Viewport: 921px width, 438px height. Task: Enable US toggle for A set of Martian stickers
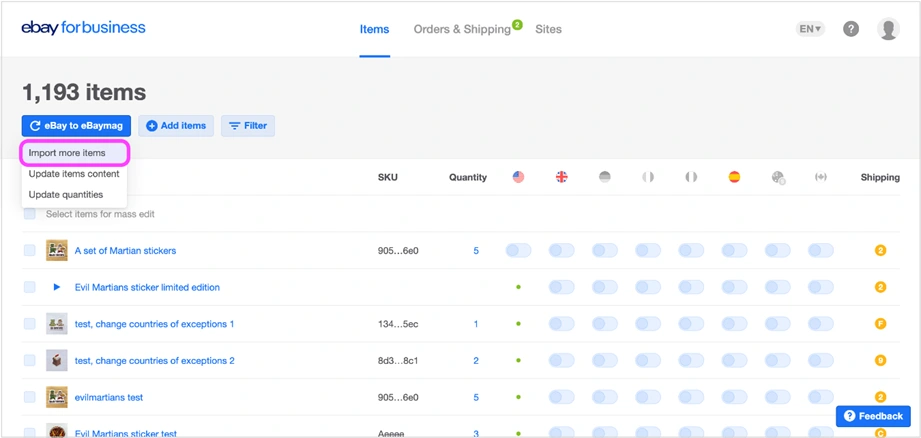[519, 251]
